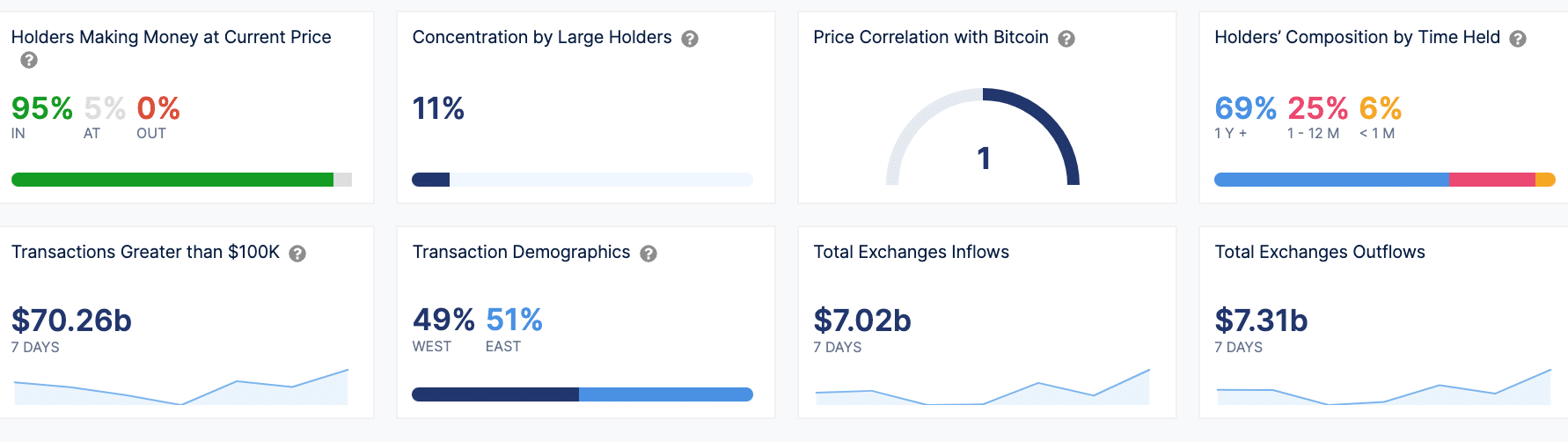
Task: Click the Concentration by Large Holders bar
Action: [x=582, y=180]
